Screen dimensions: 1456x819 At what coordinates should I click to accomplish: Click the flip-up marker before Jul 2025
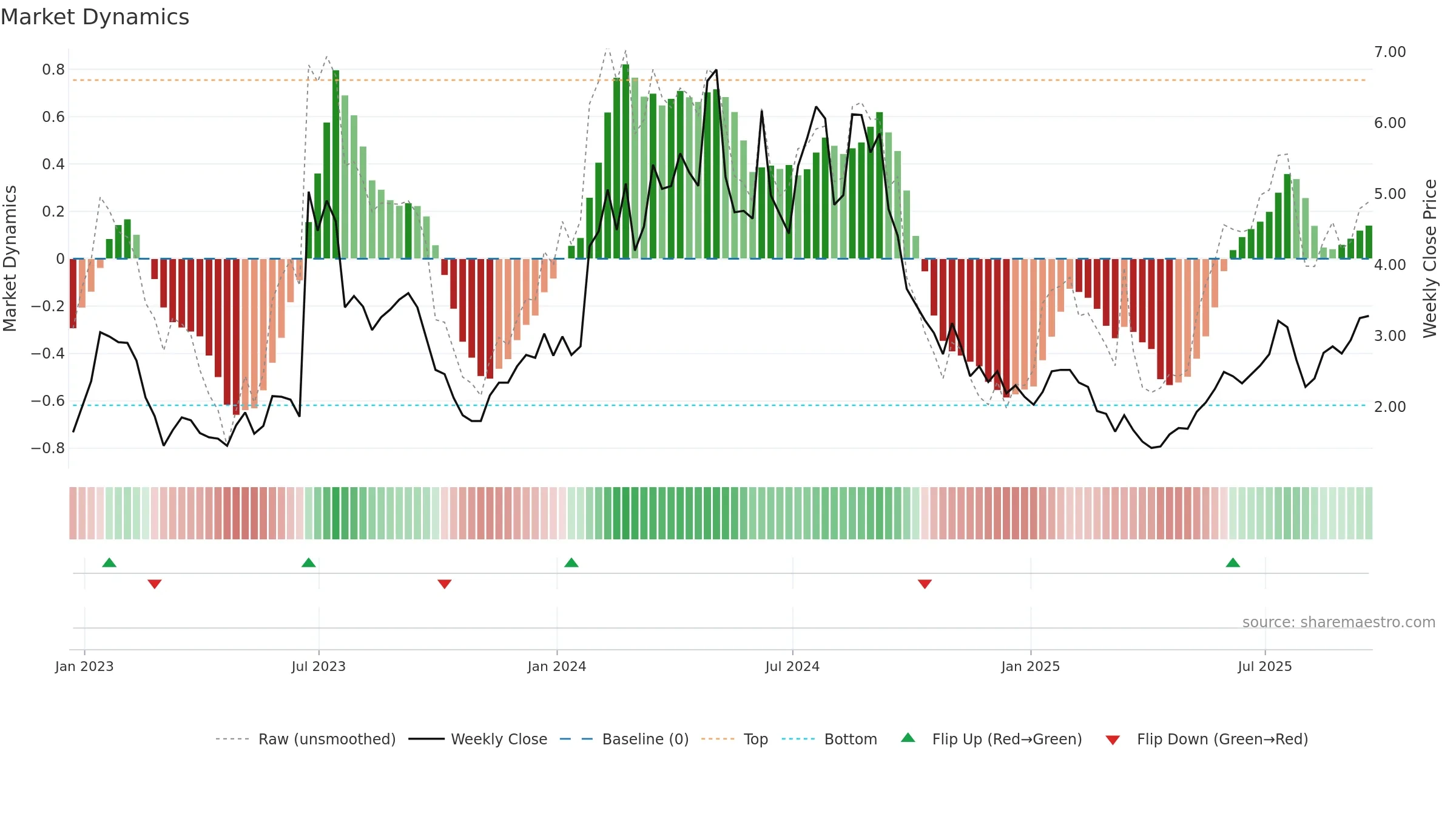tap(1233, 562)
